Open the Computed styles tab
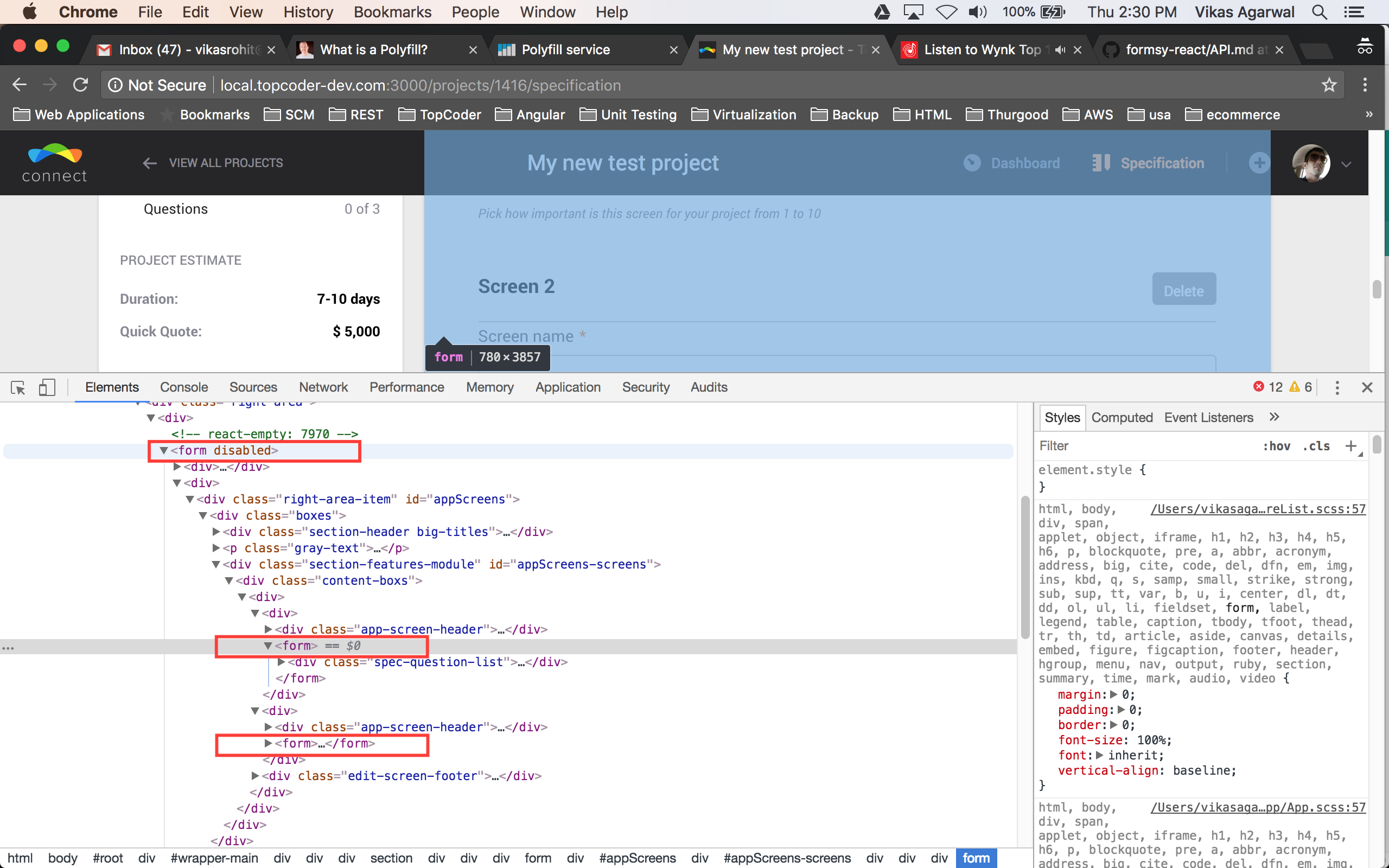1389x868 pixels. tap(1122, 417)
